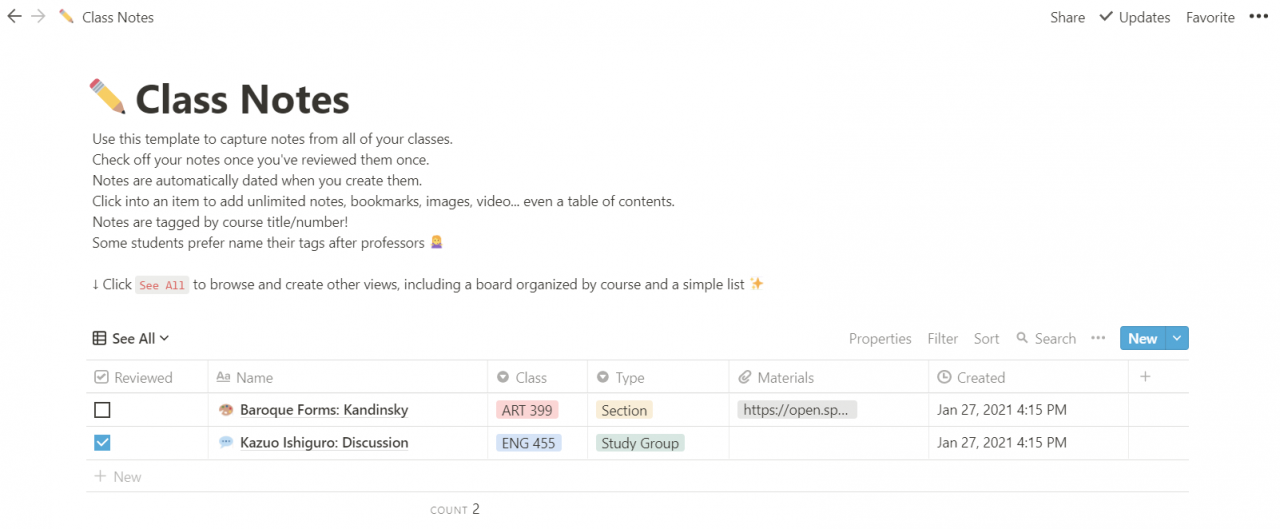This screenshot has height=529, width=1280.
Task: Open the dropdown arrow beside New button
Action: (1177, 339)
